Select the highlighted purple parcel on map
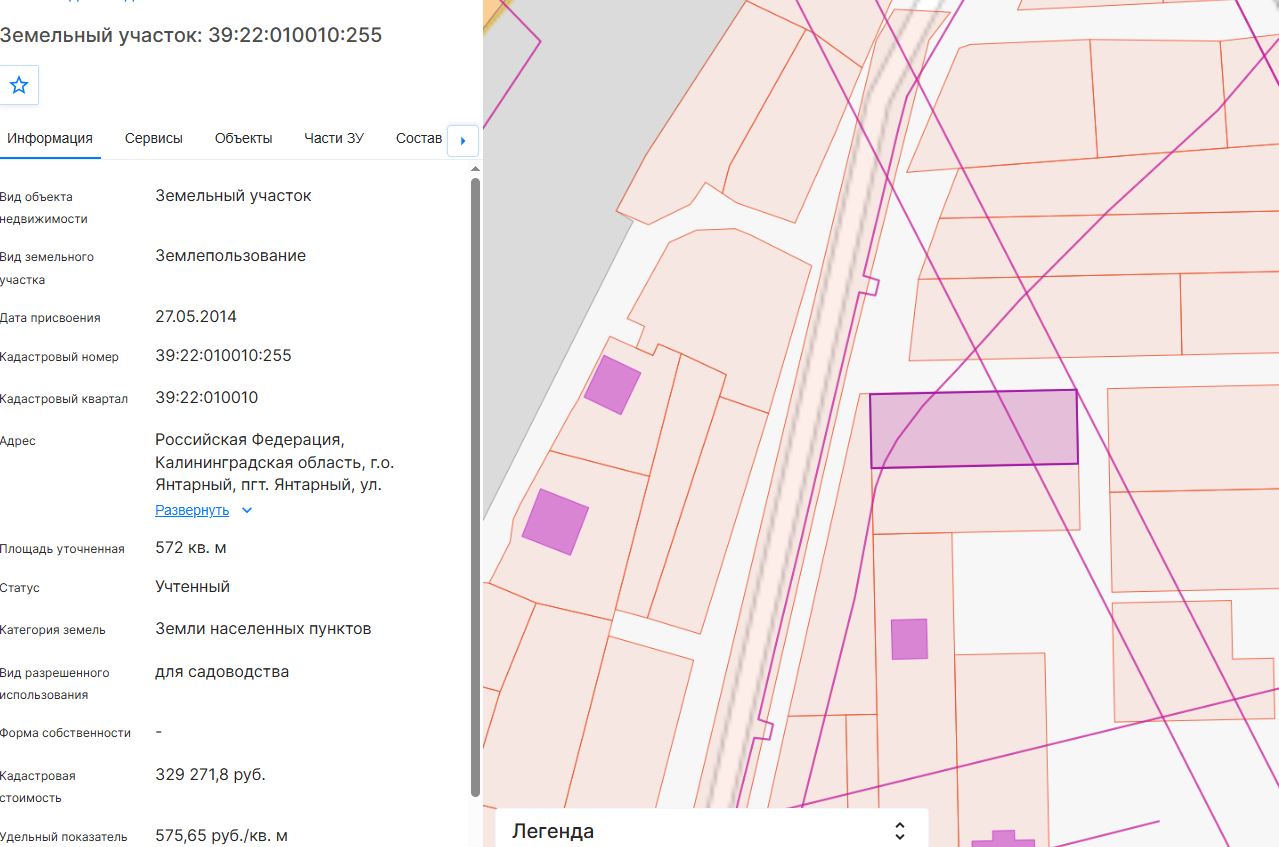The width and height of the screenshot is (1279, 847). pos(973,429)
